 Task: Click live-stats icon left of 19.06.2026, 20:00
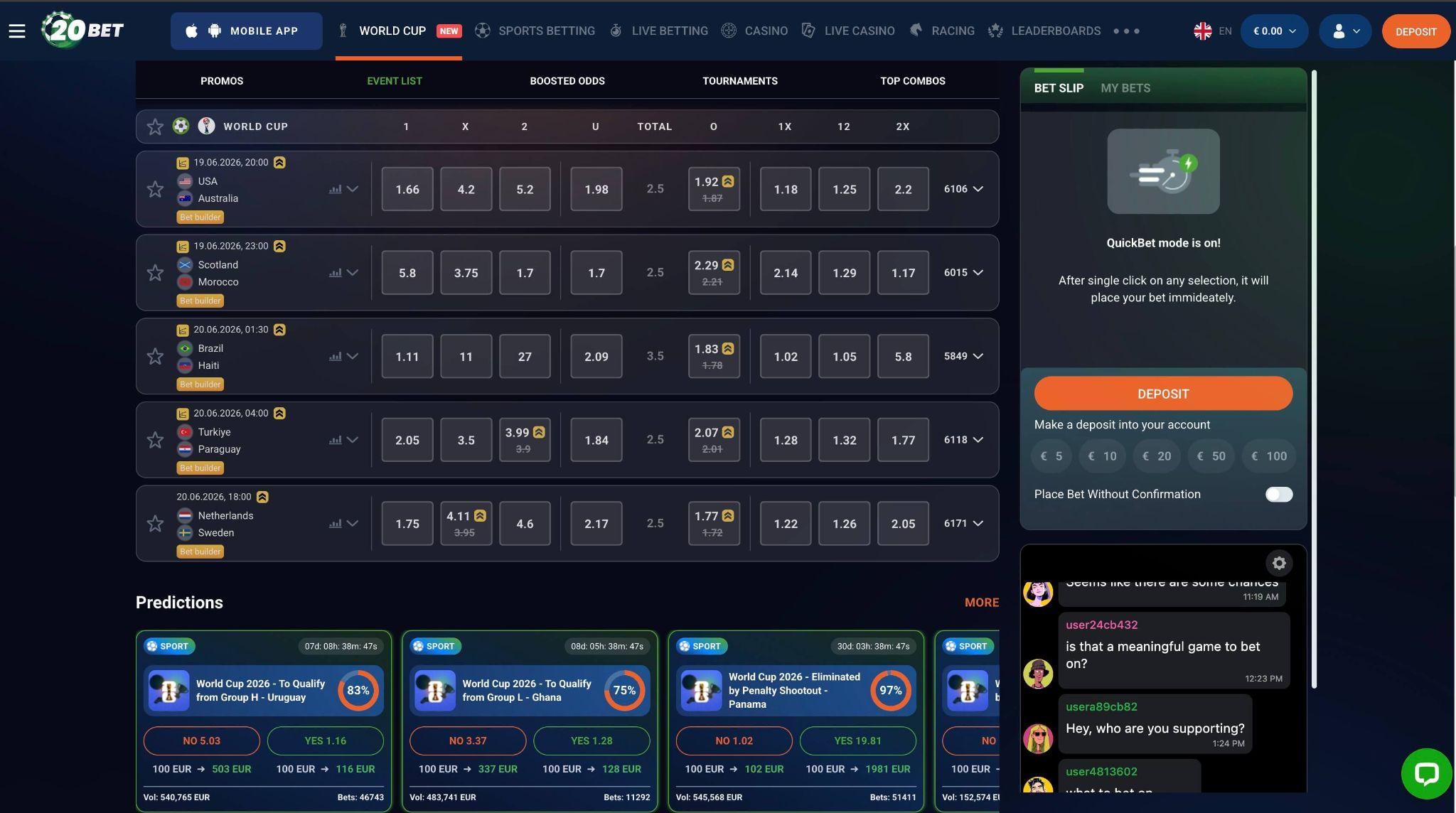(183, 163)
